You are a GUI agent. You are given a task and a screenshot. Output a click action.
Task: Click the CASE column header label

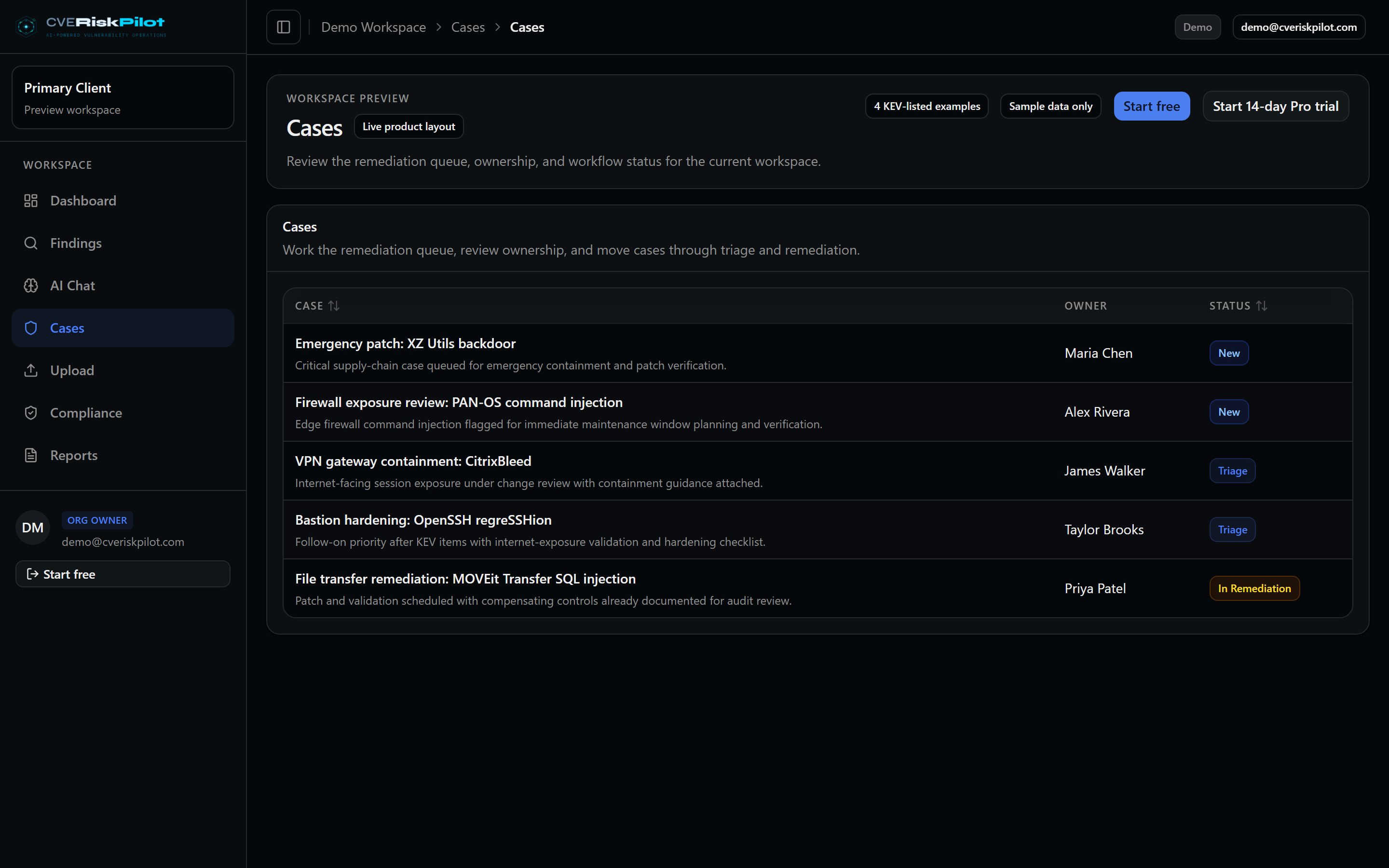point(309,306)
